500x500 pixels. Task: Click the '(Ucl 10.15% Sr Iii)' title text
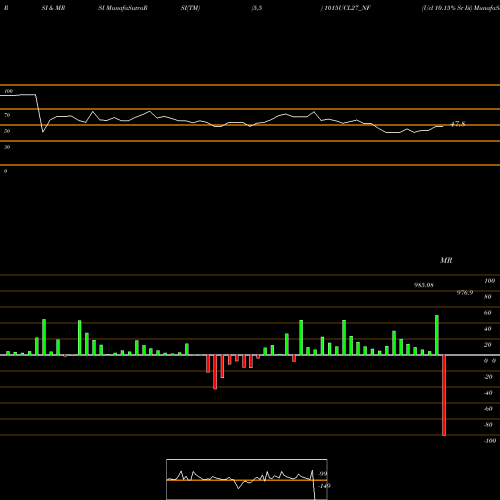click(x=447, y=8)
